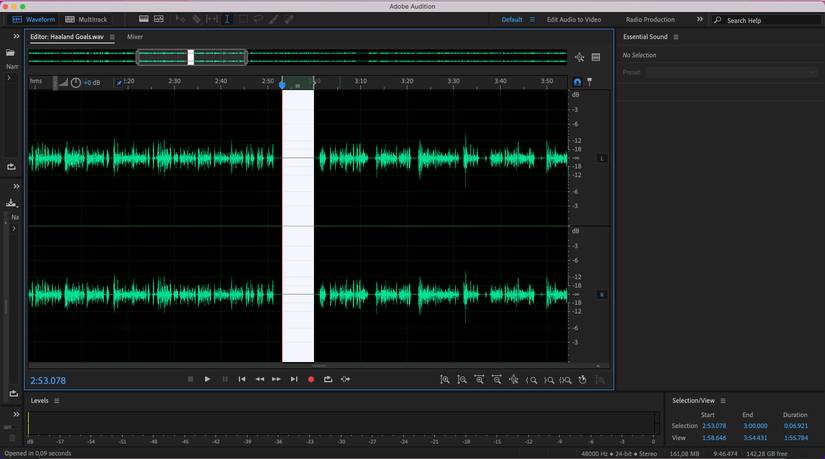
Task: Open the Essential Sound panel menu
Action: (676, 37)
